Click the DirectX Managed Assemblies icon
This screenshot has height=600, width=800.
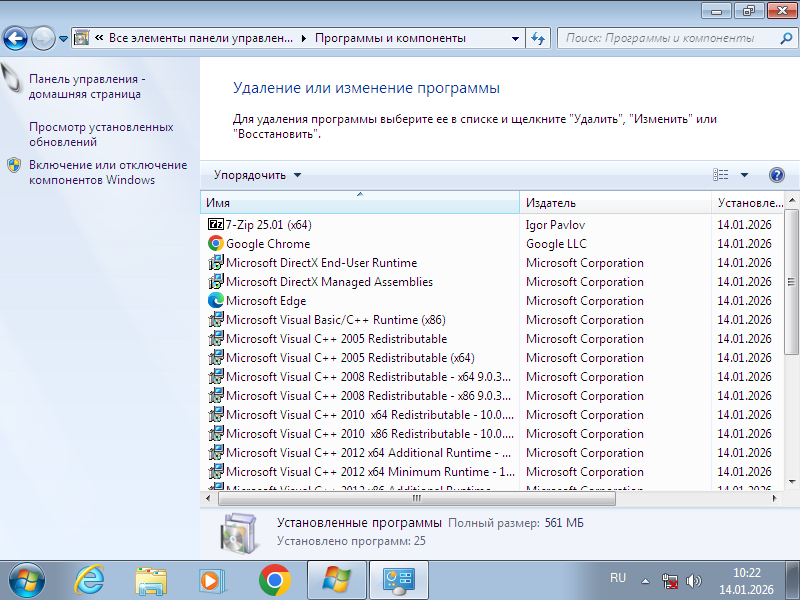point(216,281)
